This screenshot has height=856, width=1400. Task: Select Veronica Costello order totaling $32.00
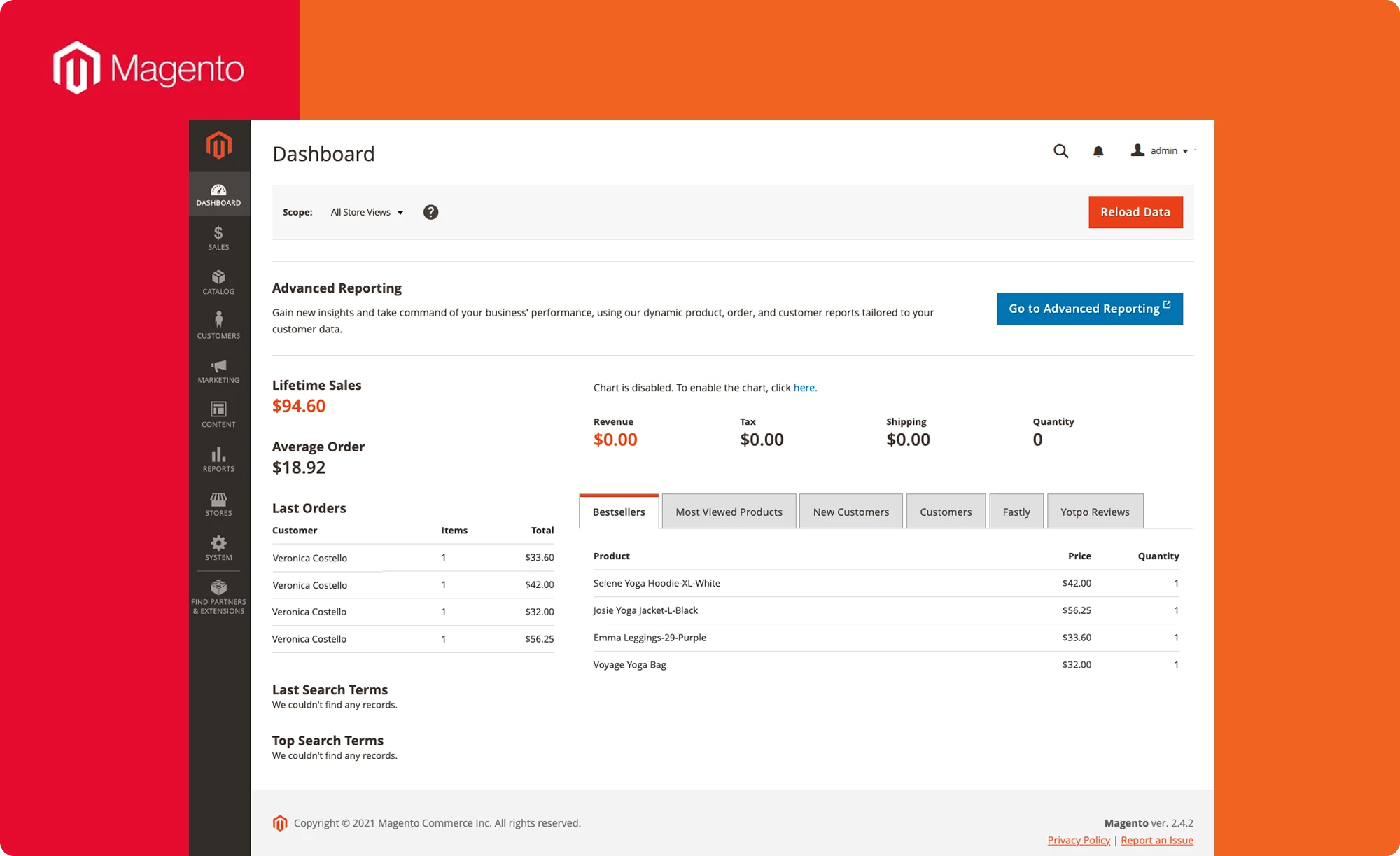coord(413,612)
